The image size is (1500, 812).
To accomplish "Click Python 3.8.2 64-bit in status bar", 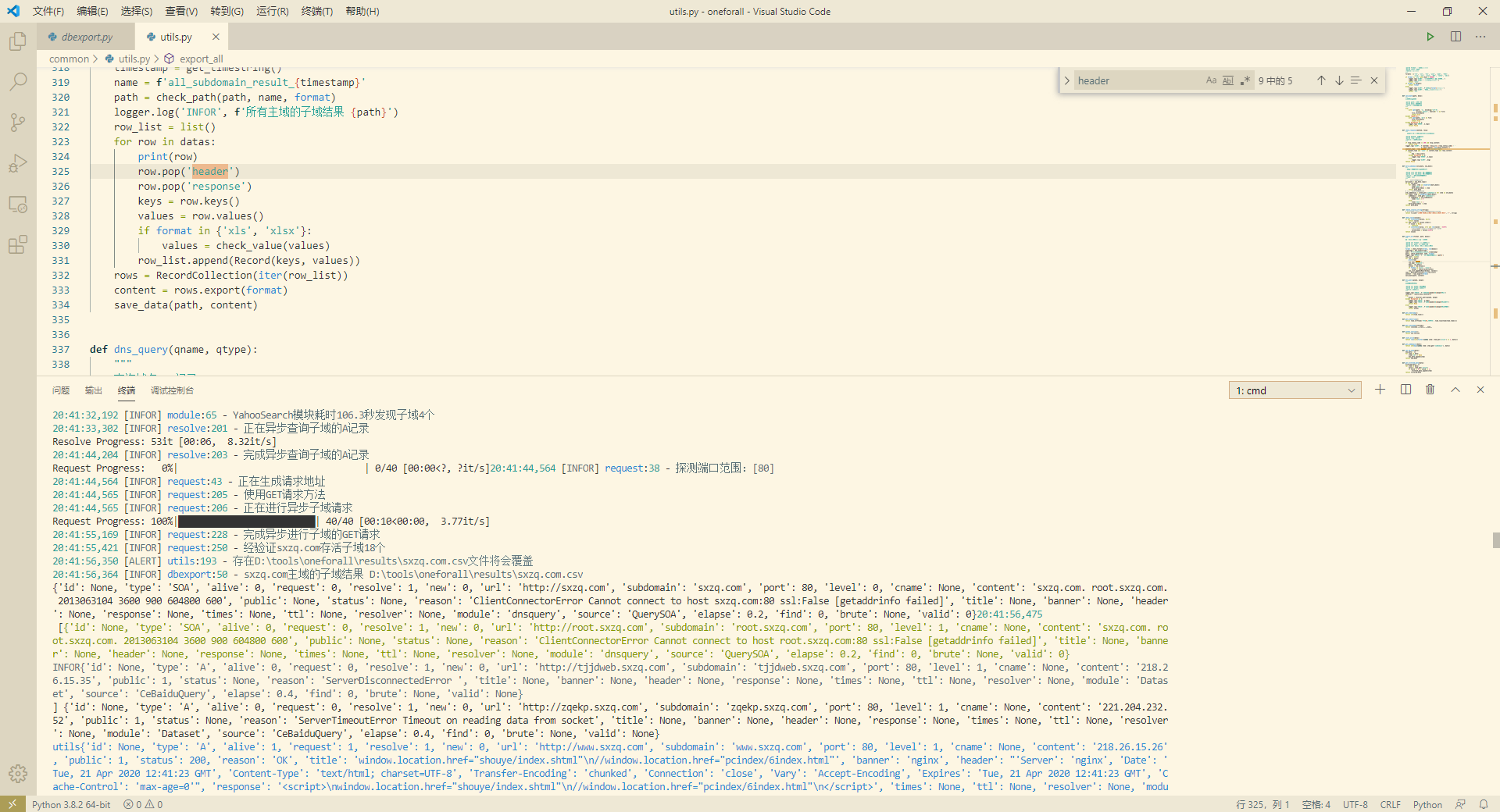I will pyautogui.click(x=71, y=804).
